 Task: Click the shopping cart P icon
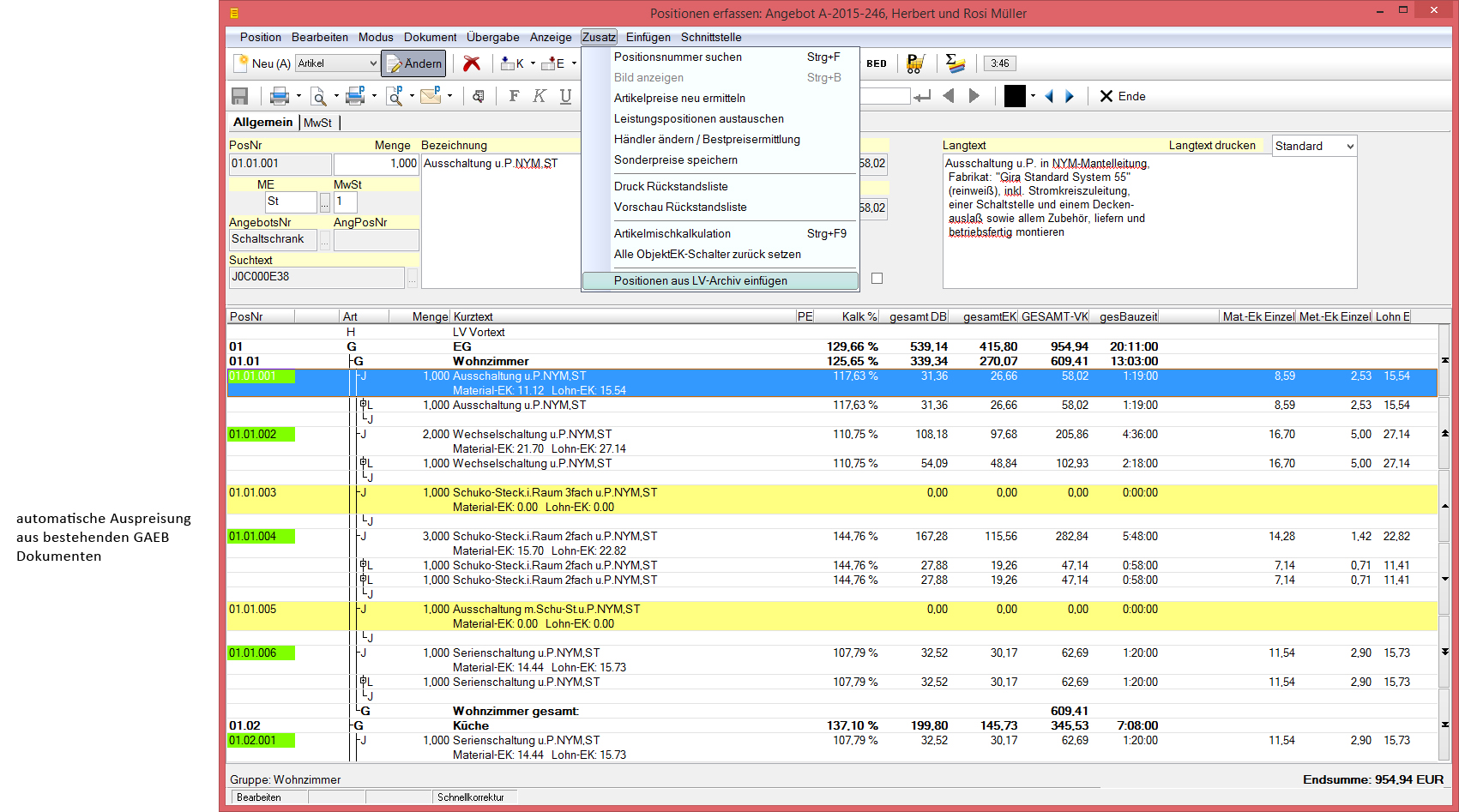(916, 63)
